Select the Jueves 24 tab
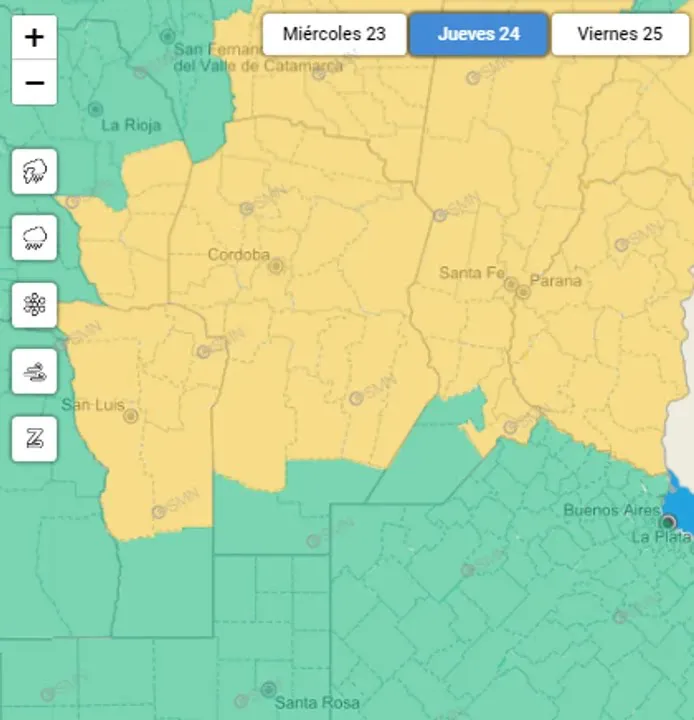Screen dimensions: 694x720 pos(479,34)
